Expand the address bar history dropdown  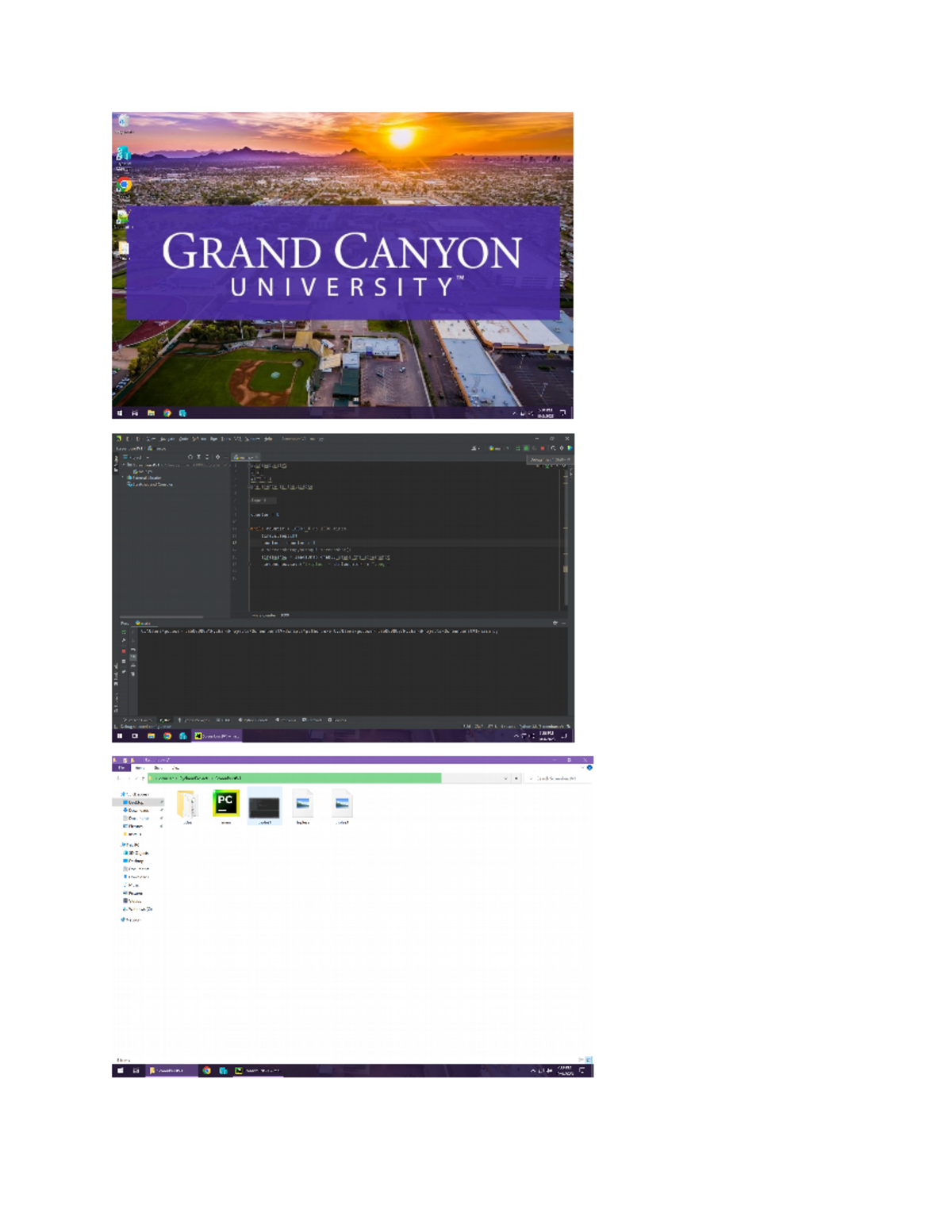coord(505,778)
